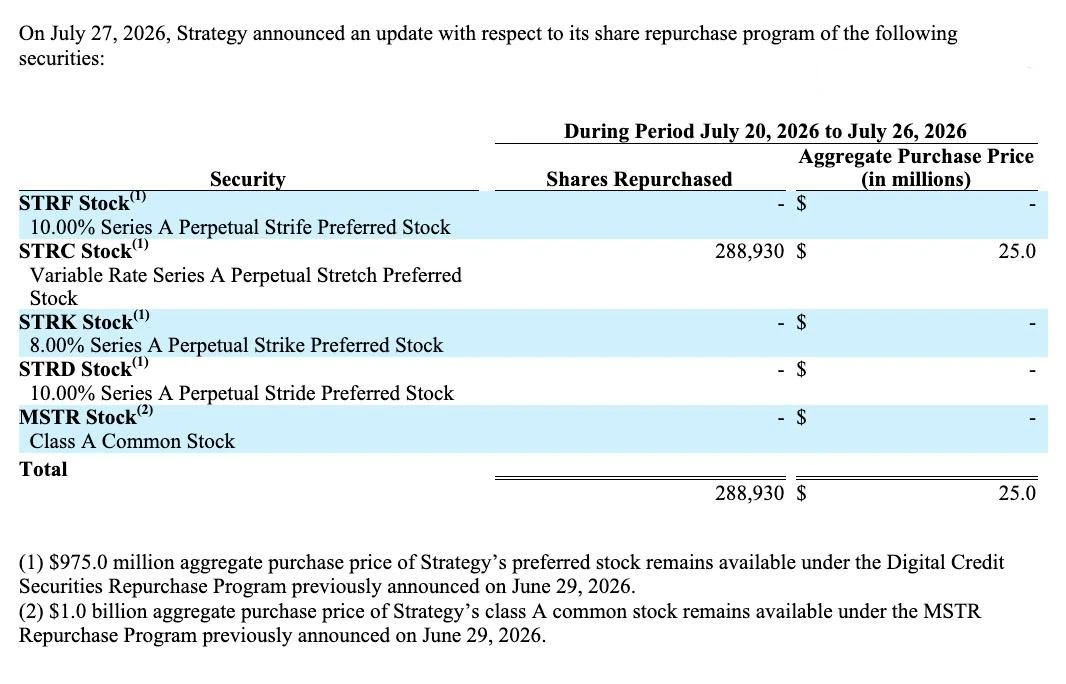The height and width of the screenshot is (684, 1066).
Task: Click the Shares Repurchased column header
Action: (639, 179)
